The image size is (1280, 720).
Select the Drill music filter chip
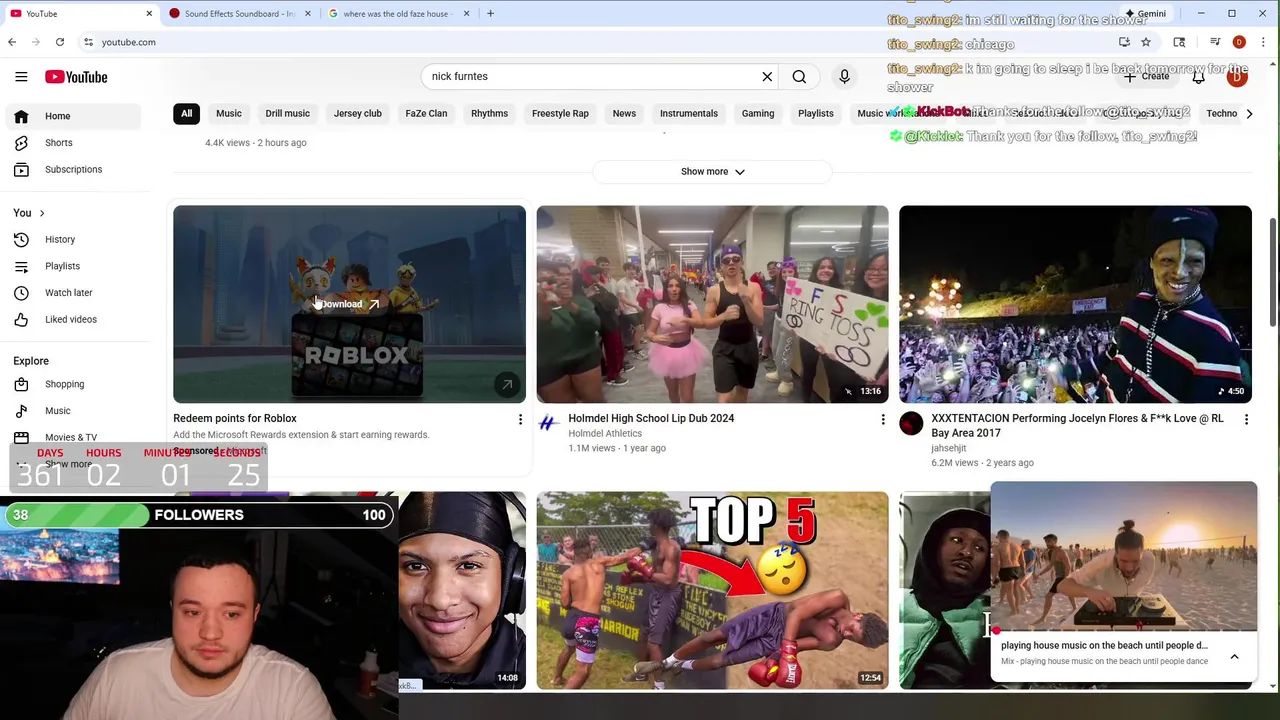287,114
